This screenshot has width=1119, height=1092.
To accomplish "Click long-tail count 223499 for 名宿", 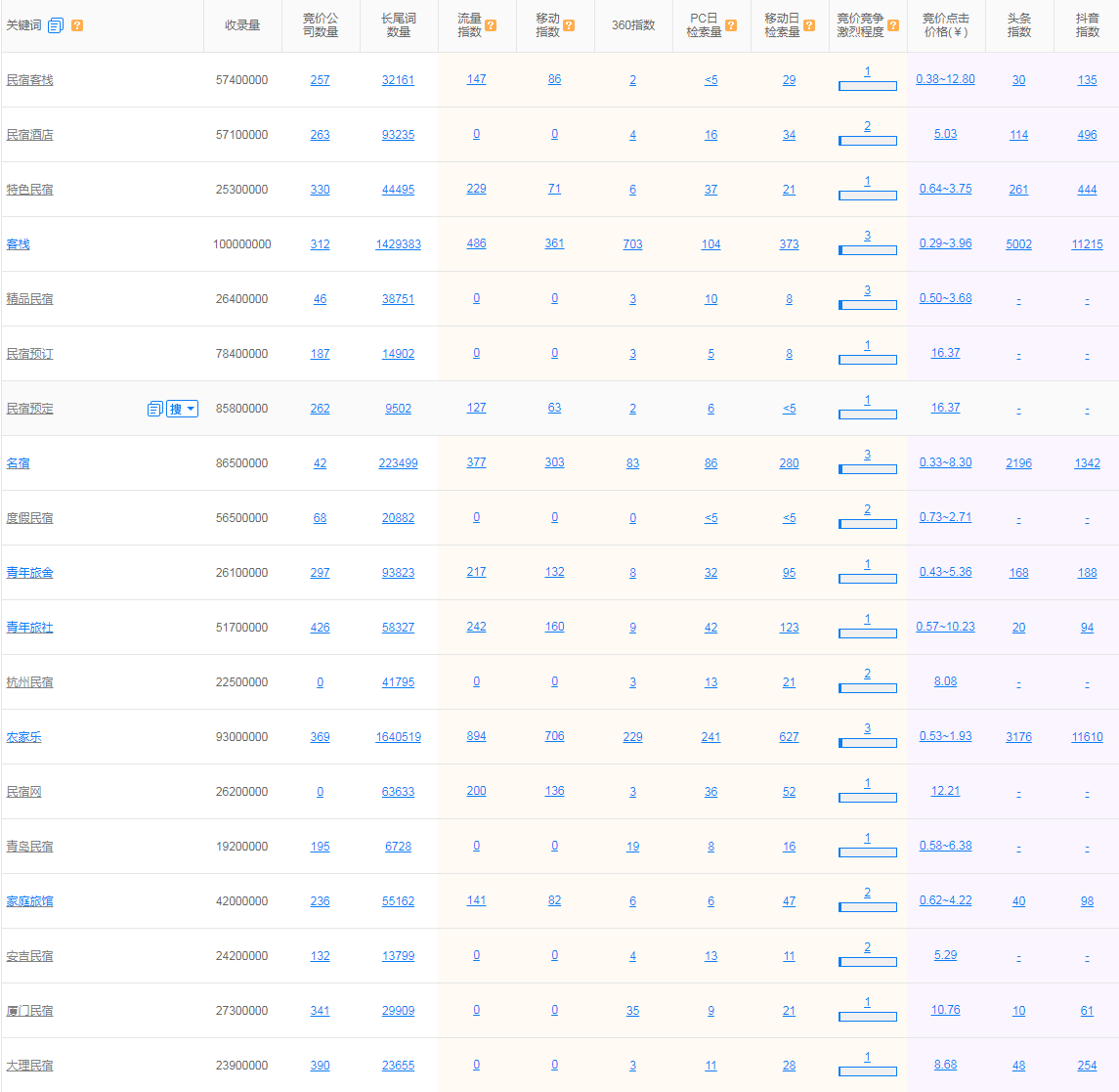I will tap(398, 463).
